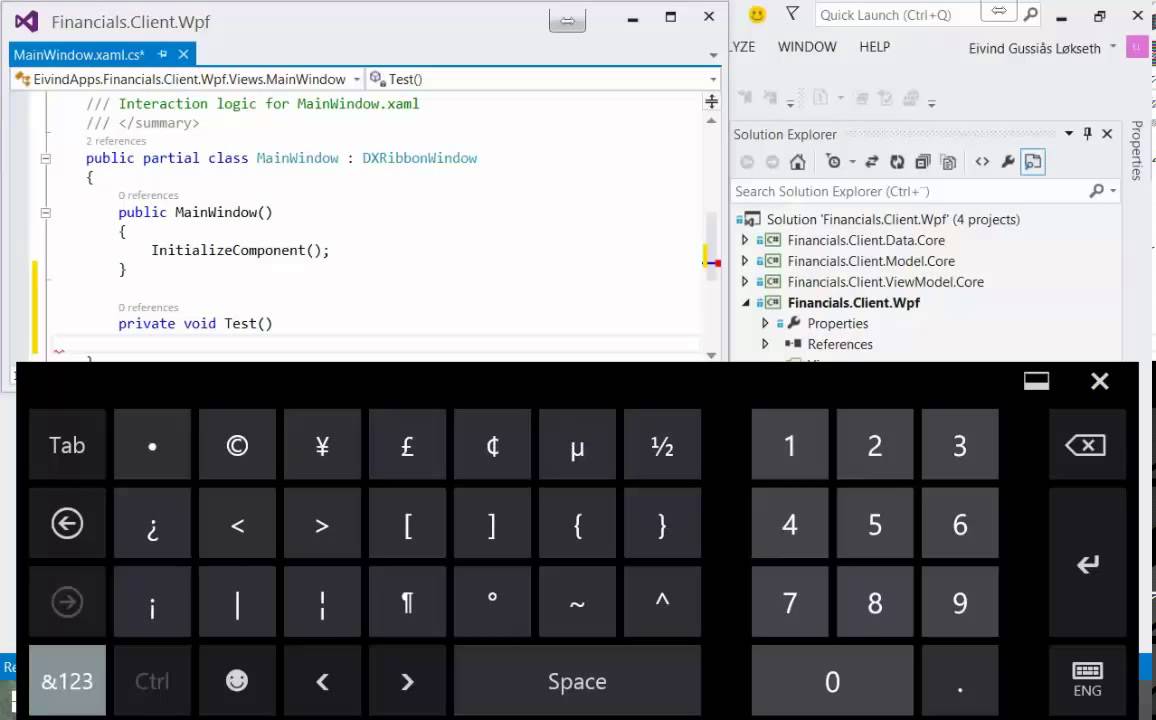Open the collapsed Properties side tab
This screenshot has width=1156, height=720.
pyautogui.click(x=1136, y=150)
